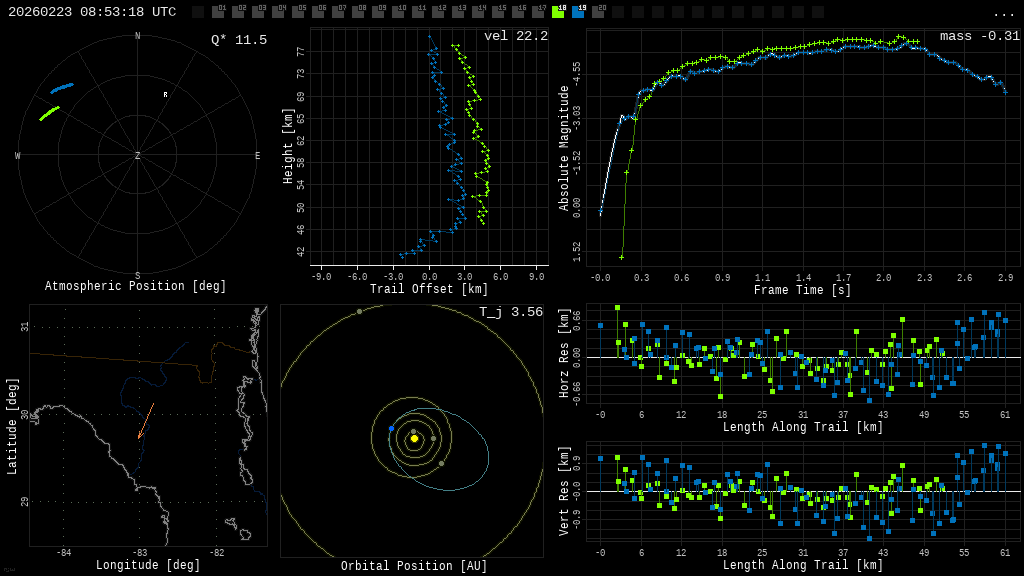Click the radiant 'R' marker in the sky plot
Image resolution: width=1024 pixels, height=576 pixels.
click(x=166, y=95)
